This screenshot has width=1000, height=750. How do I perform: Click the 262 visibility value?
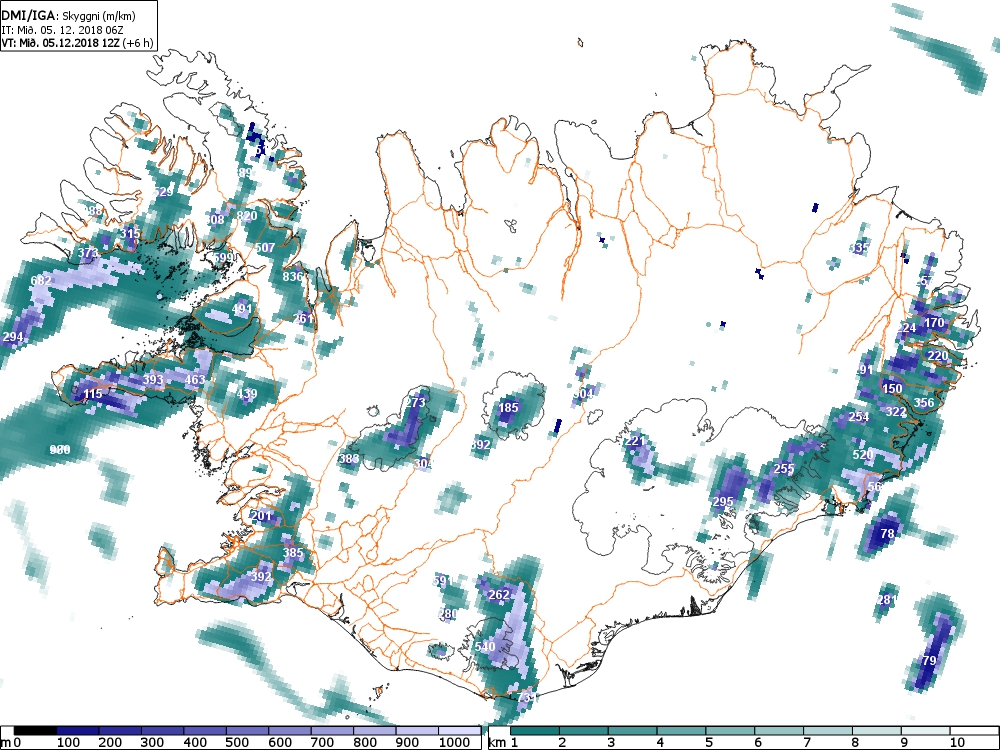[x=499, y=595]
